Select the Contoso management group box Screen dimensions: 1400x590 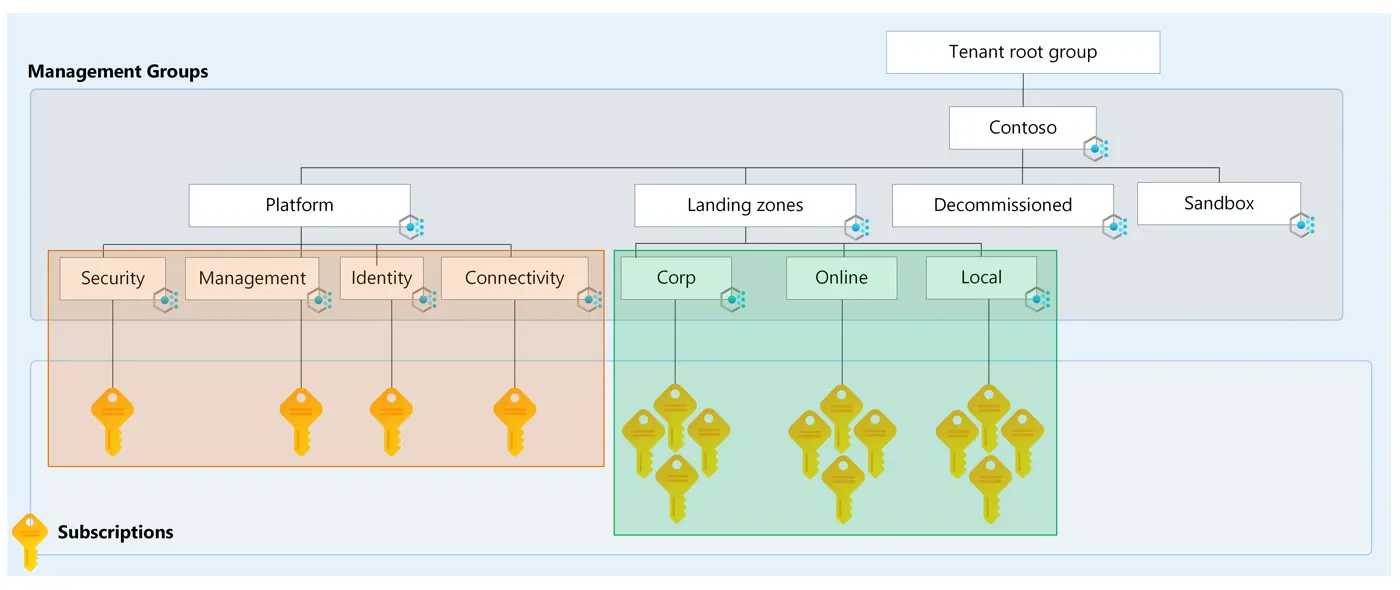[1022, 128]
